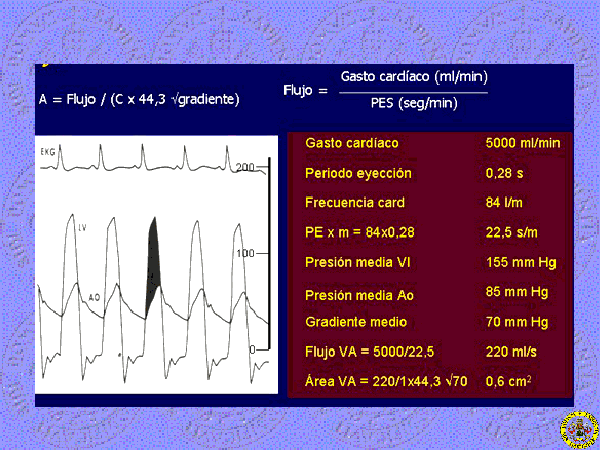Click the '220 ml/s' value
Image resolution: width=600 pixels, height=450 pixels.
(511, 352)
